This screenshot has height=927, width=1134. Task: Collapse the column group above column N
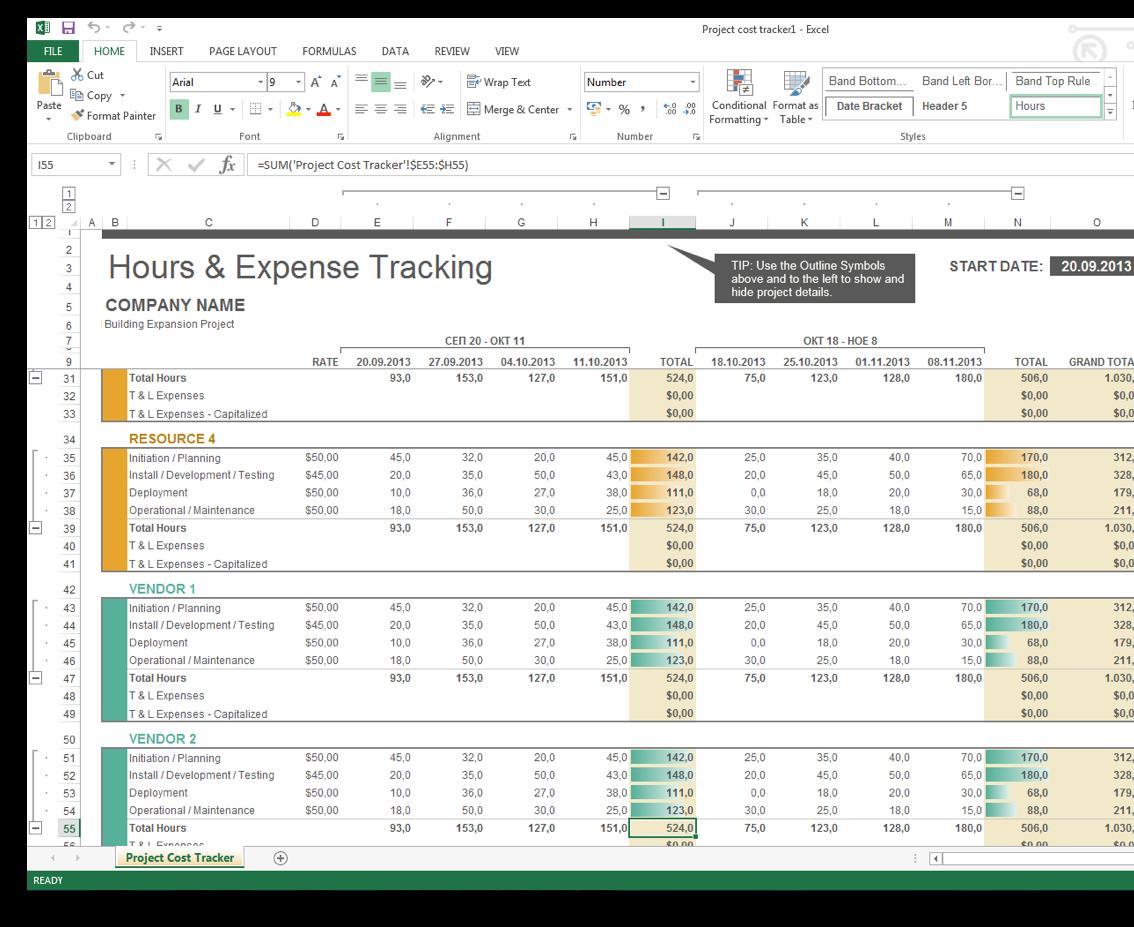1018,193
